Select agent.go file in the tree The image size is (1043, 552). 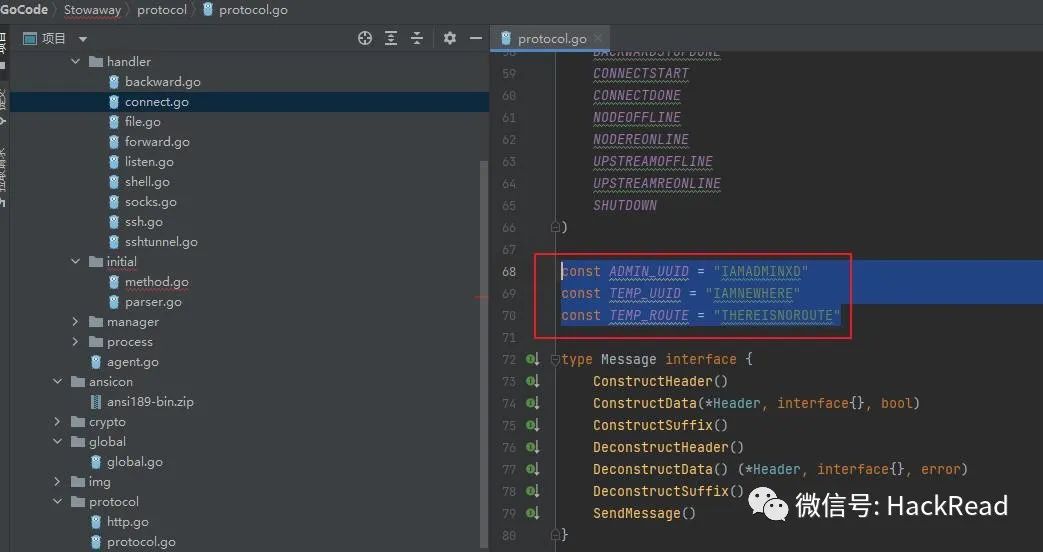coord(132,362)
